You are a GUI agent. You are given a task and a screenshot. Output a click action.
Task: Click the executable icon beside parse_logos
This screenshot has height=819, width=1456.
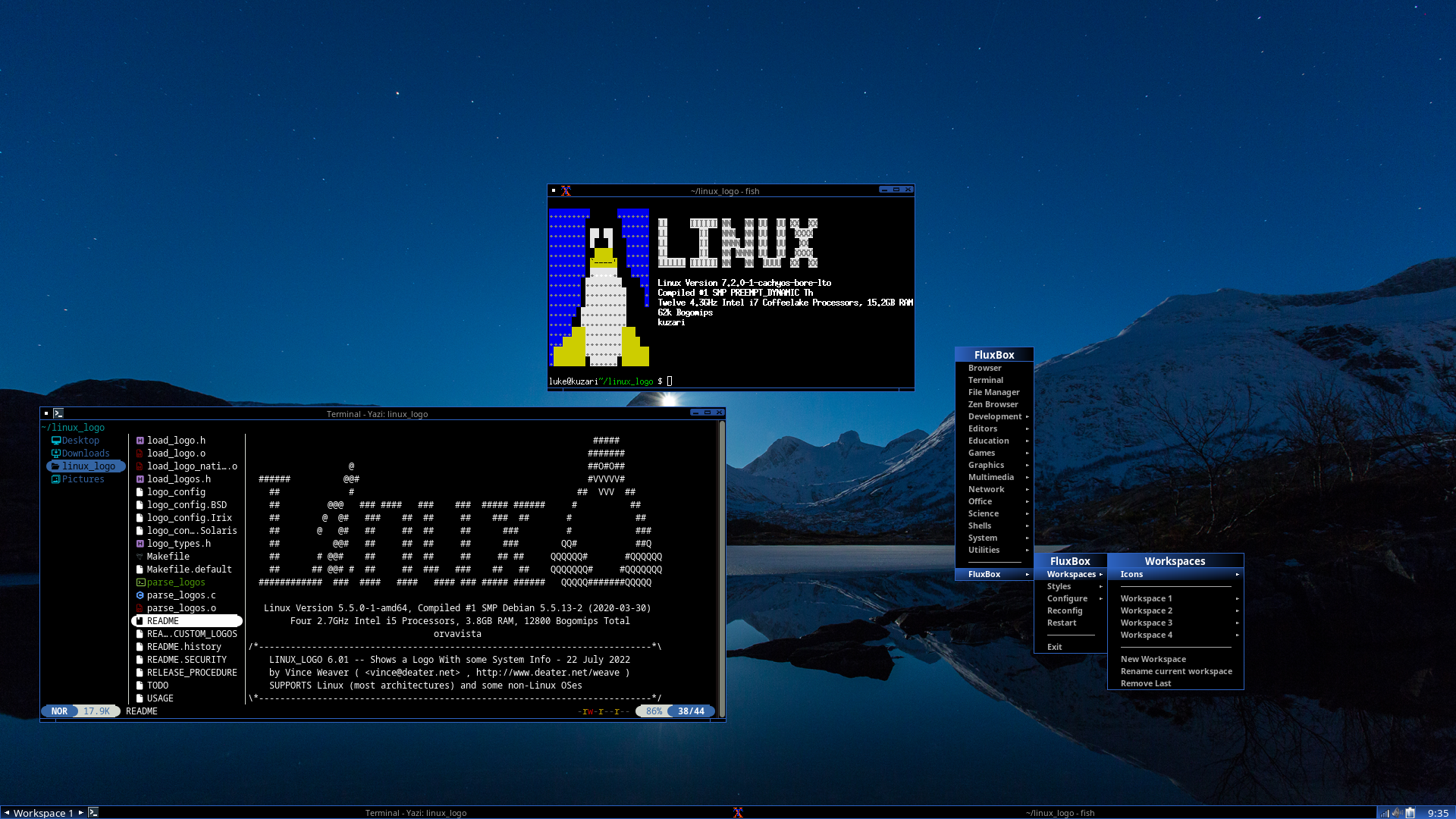(x=140, y=582)
